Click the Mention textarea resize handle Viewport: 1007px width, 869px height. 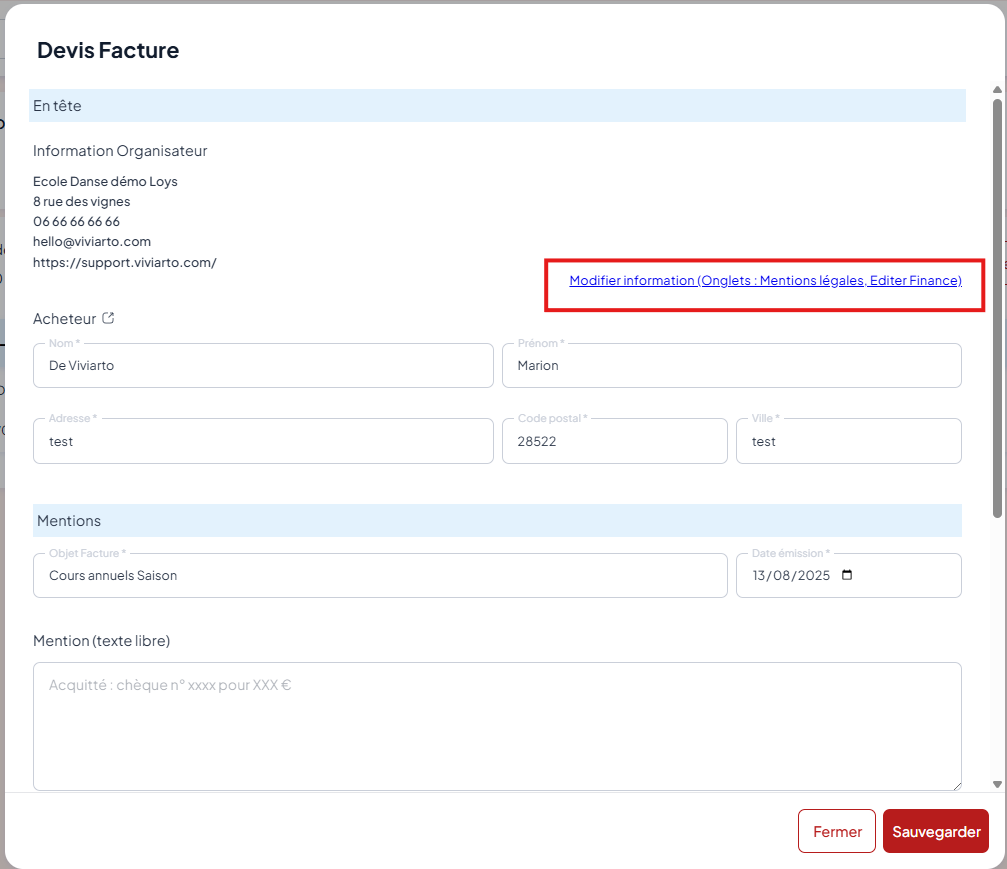coord(955,785)
